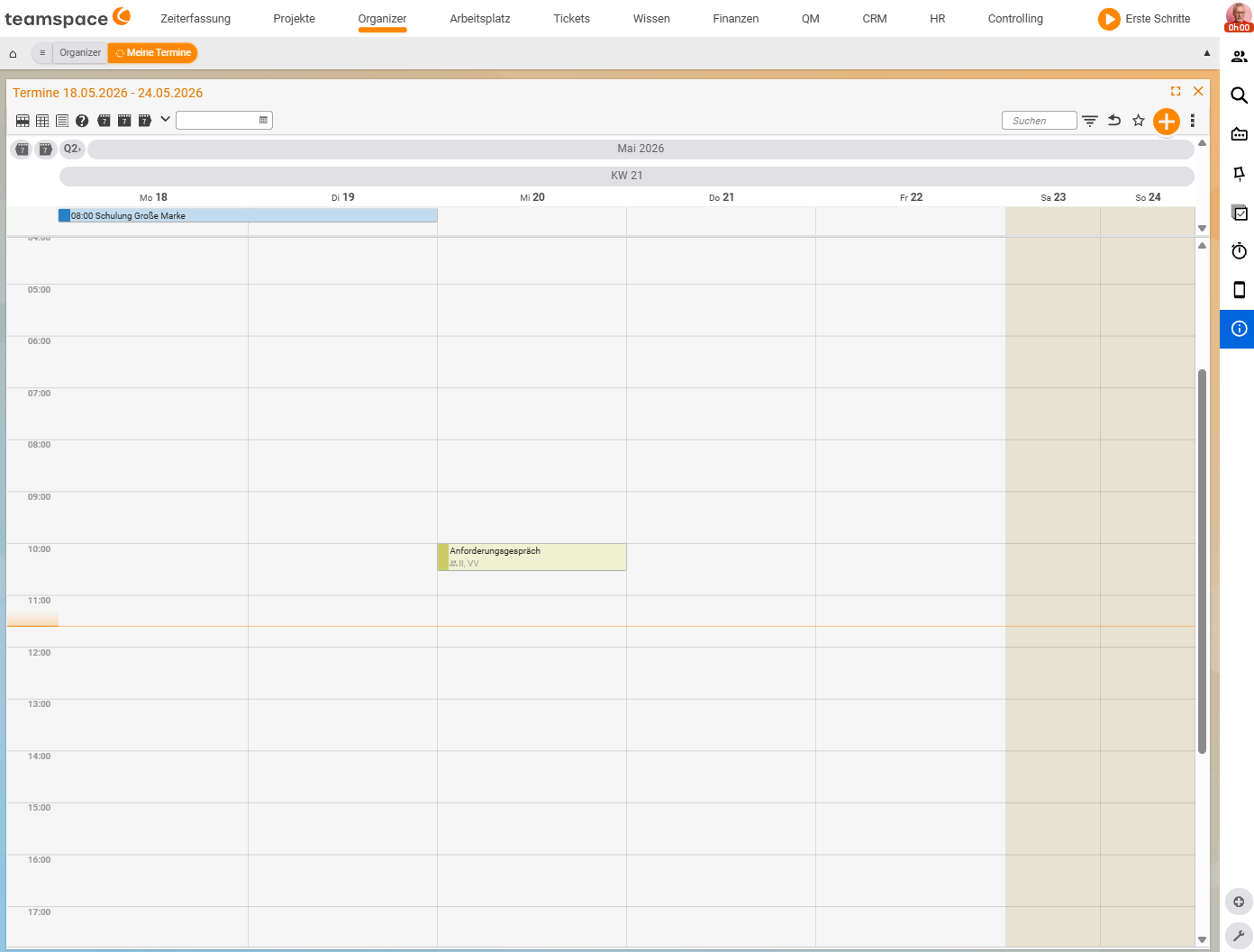Image resolution: width=1254 pixels, height=952 pixels.
Task: Click the teamspace logo
Action: (68, 18)
